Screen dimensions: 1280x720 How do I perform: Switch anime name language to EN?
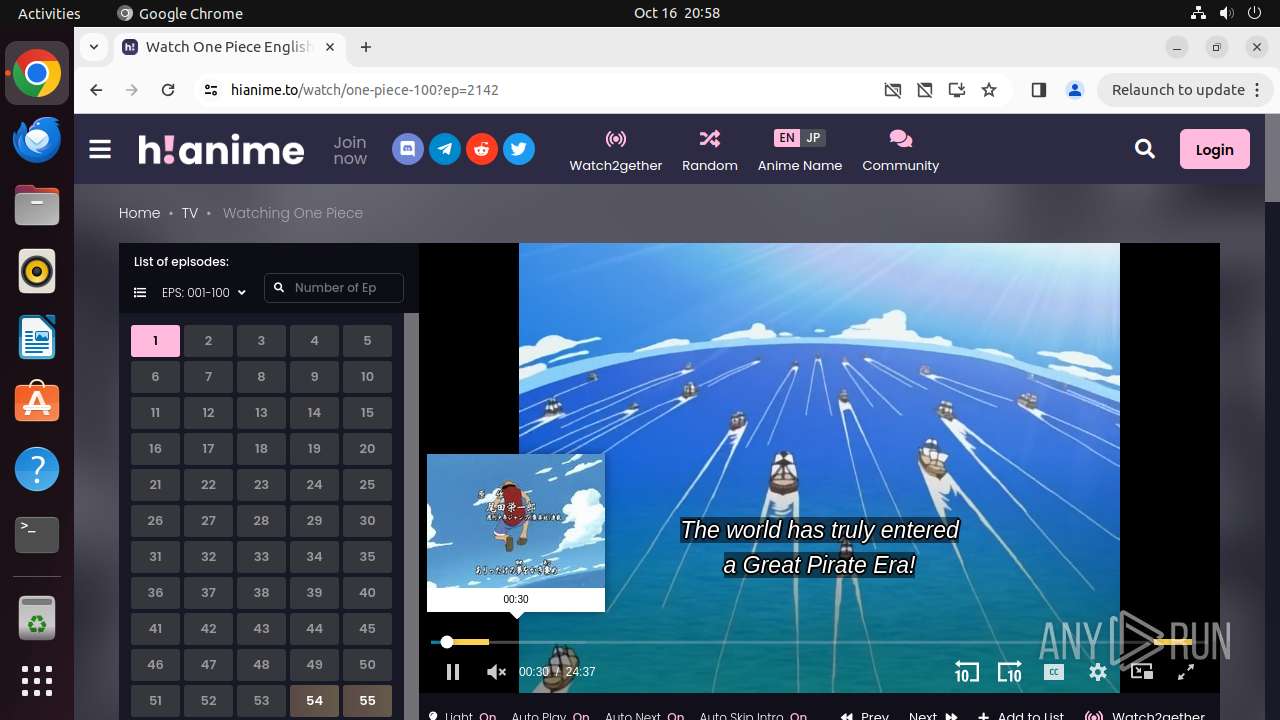787,138
